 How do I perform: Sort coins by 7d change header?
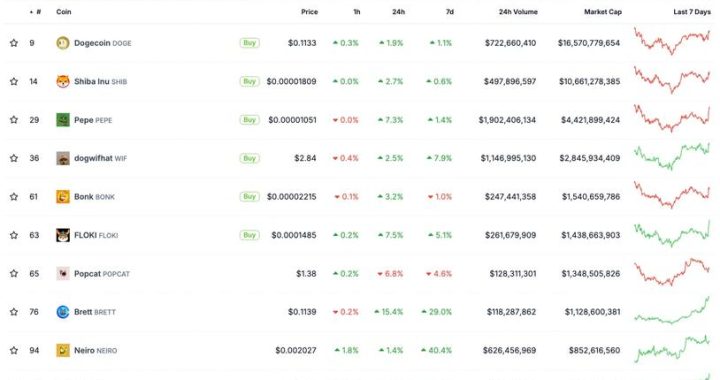[450, 12]
